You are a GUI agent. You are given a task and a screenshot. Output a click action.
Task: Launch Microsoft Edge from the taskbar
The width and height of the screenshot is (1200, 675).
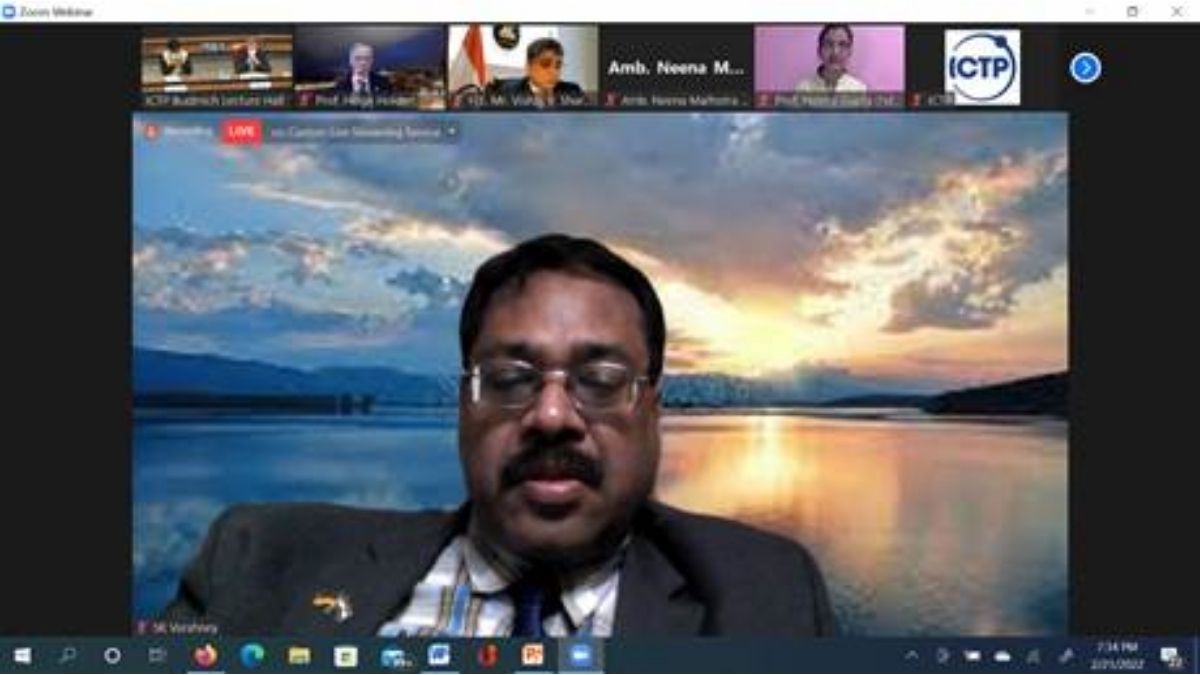(x=252, y=656)
